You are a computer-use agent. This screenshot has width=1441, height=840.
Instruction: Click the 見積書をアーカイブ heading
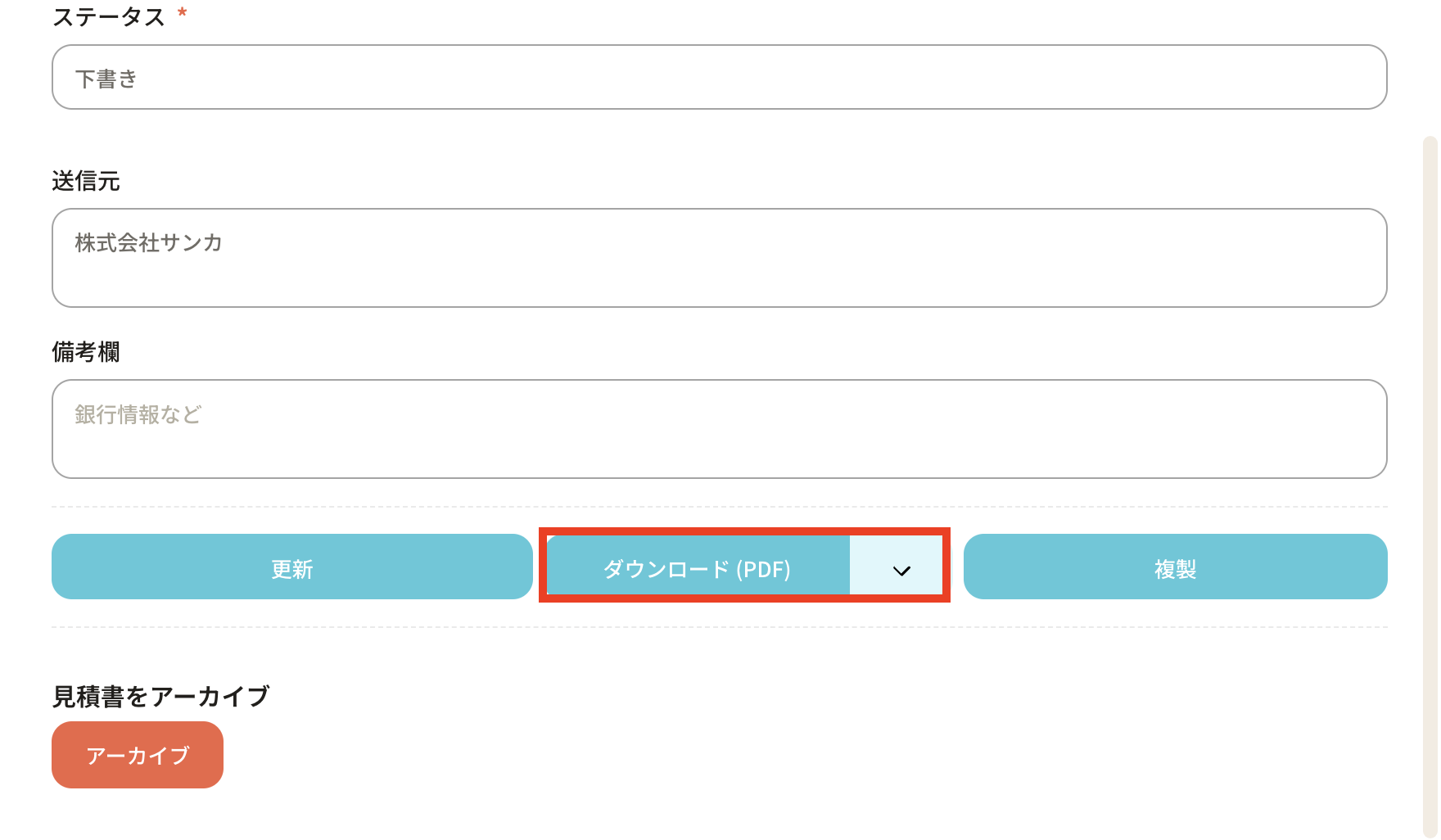pyautogui.click(x=161, y=696)
